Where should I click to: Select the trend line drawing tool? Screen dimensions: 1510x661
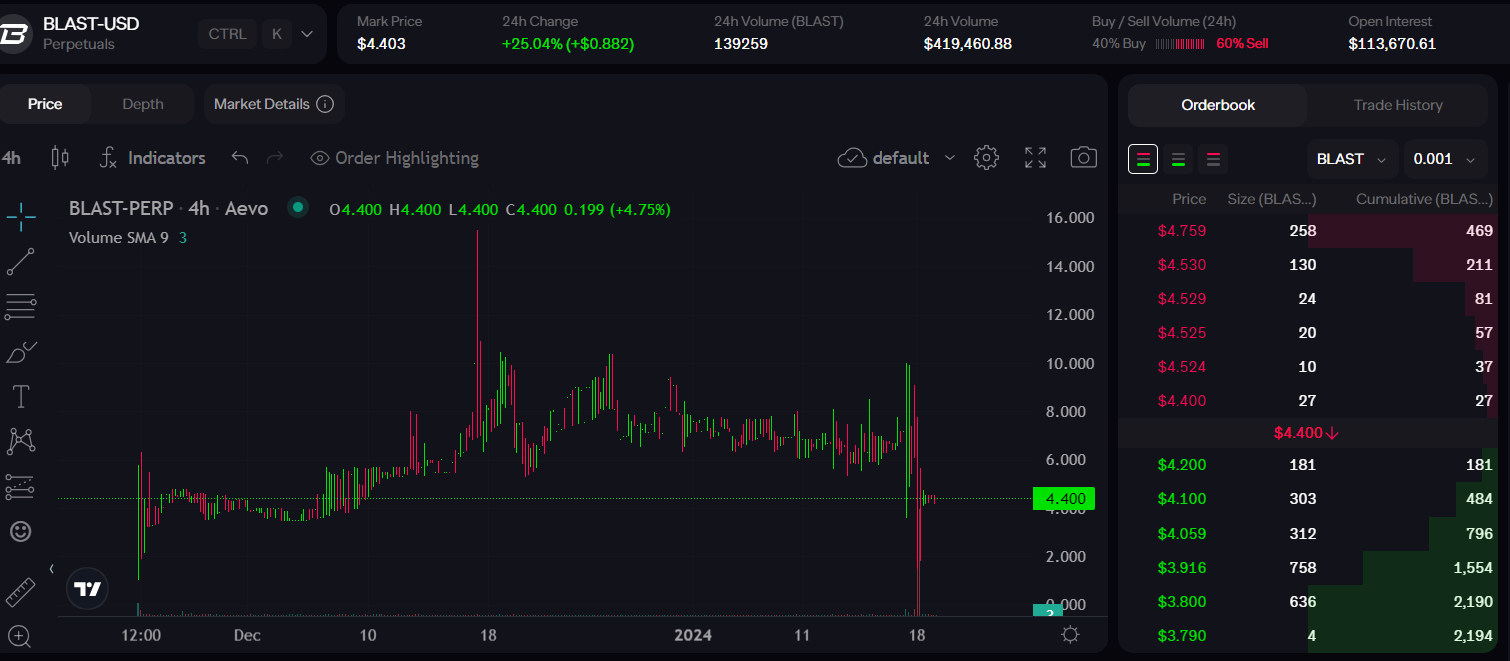(20, 261)
